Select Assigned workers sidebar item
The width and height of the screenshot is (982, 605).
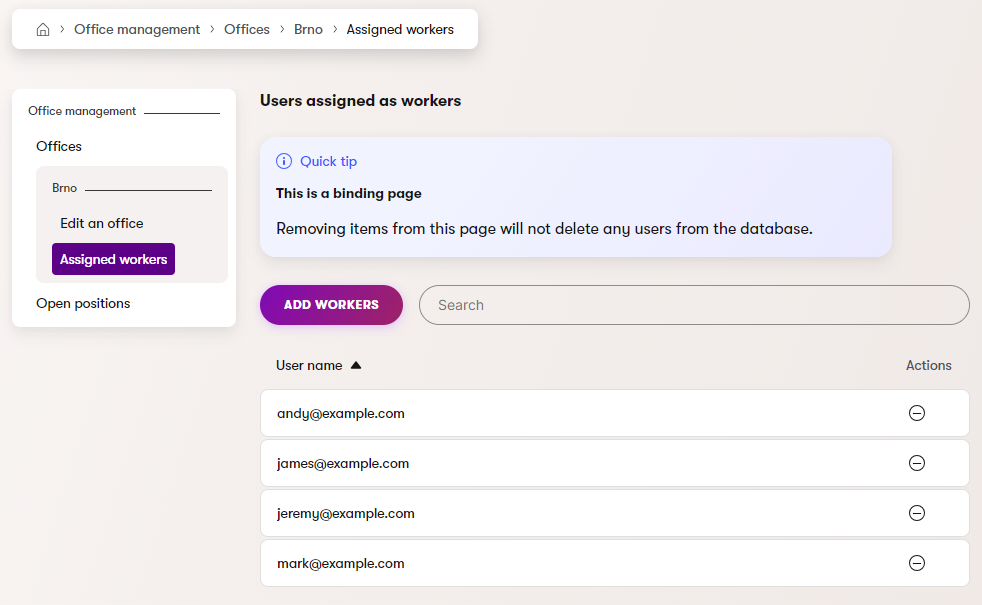click(113, 259)
